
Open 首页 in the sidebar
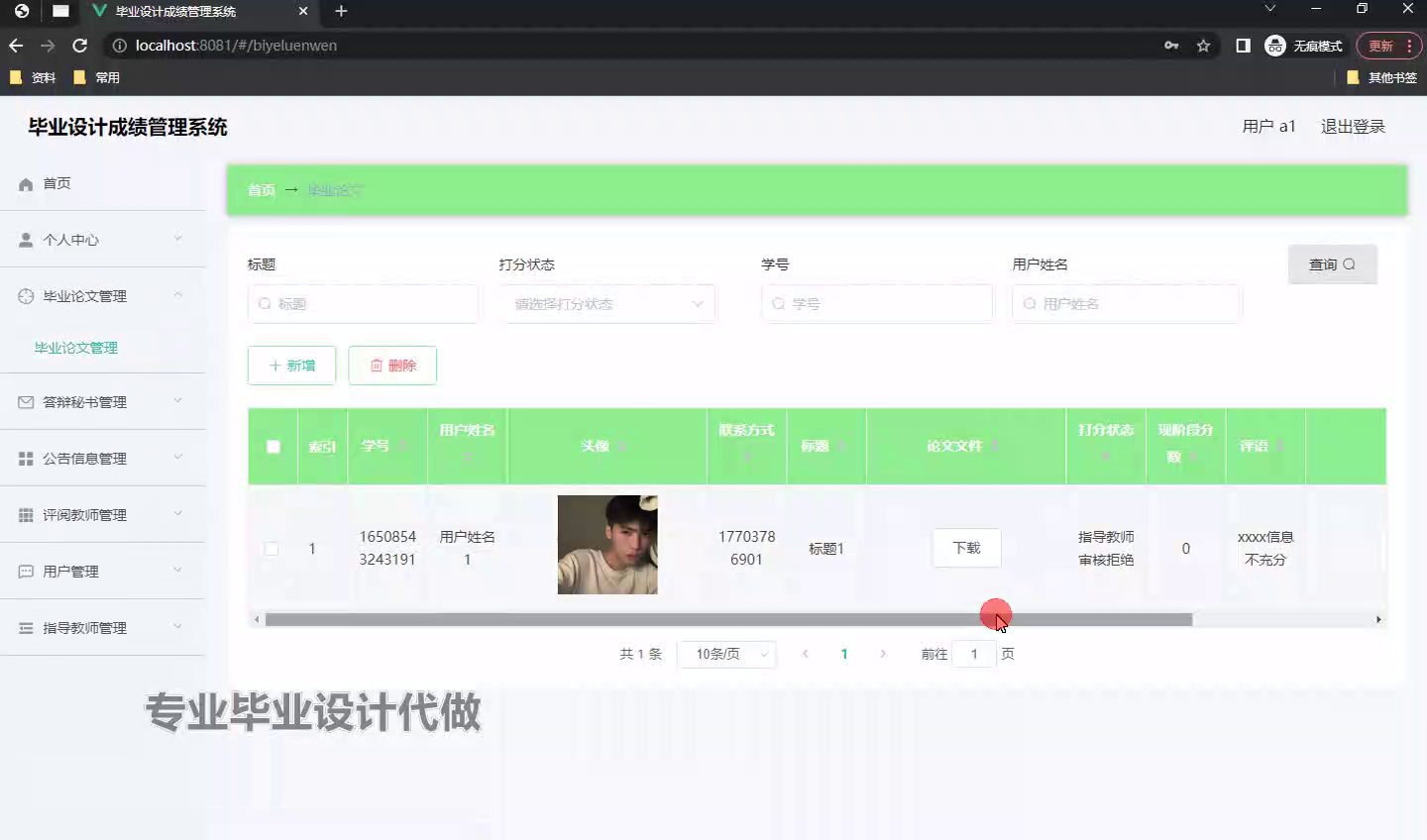click(103, 183)
